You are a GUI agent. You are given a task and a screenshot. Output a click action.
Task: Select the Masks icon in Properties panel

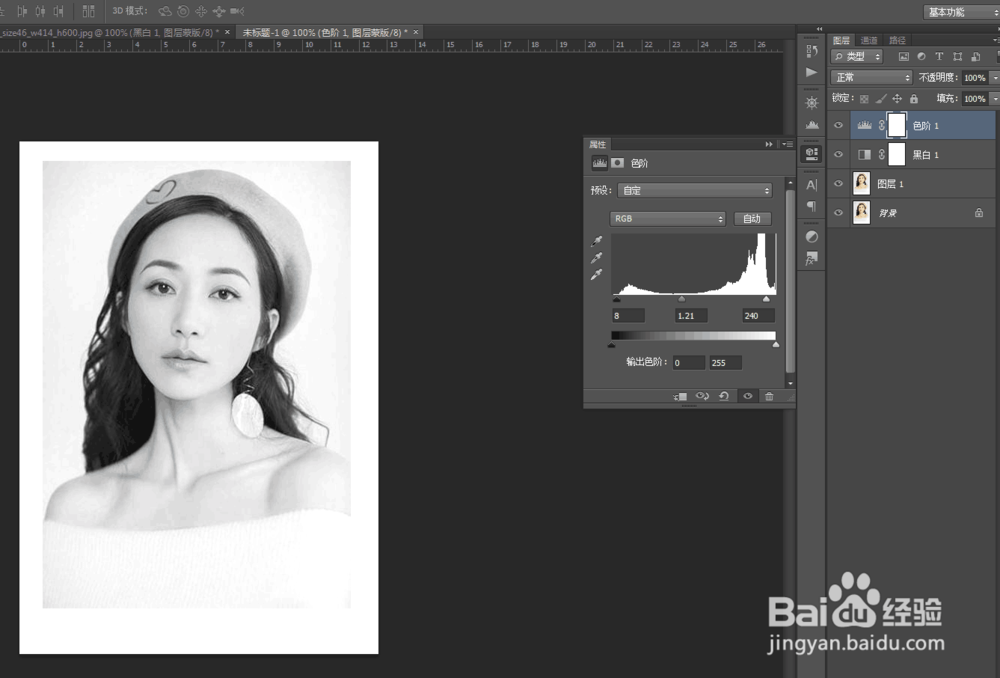coord(617,163)
